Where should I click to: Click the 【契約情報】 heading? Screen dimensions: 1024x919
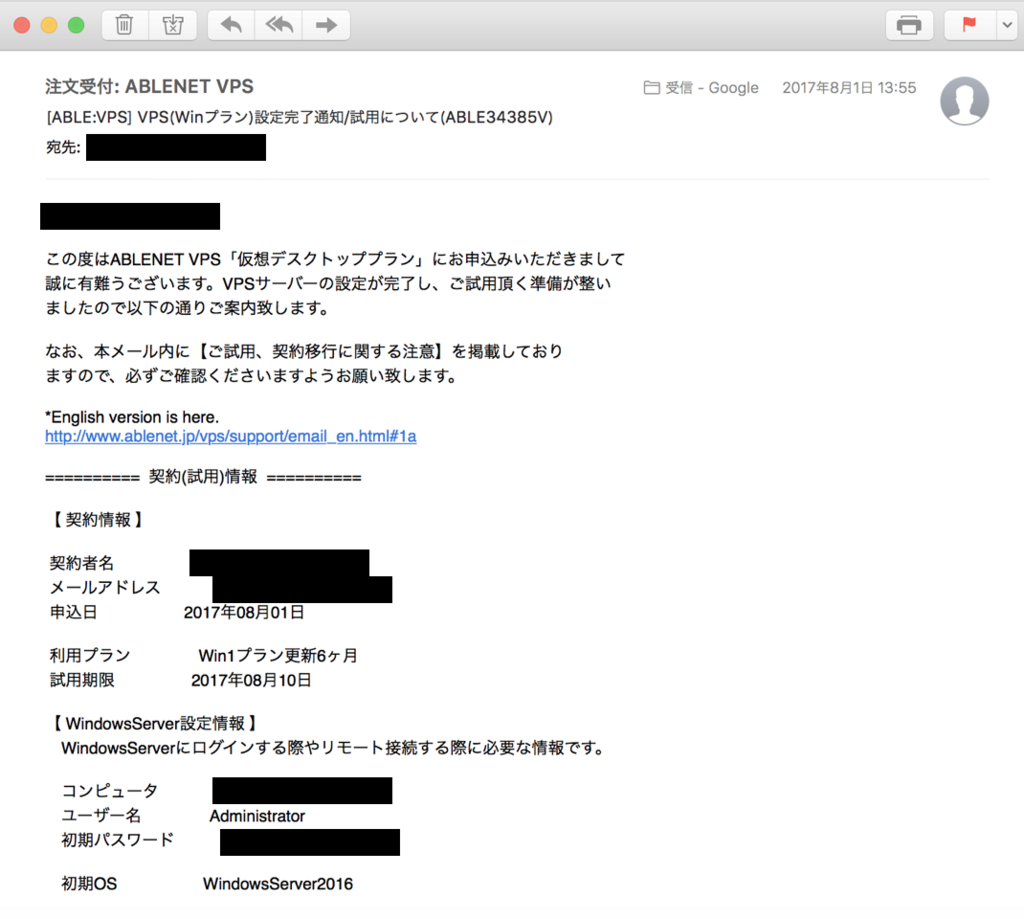coord(98,520)
